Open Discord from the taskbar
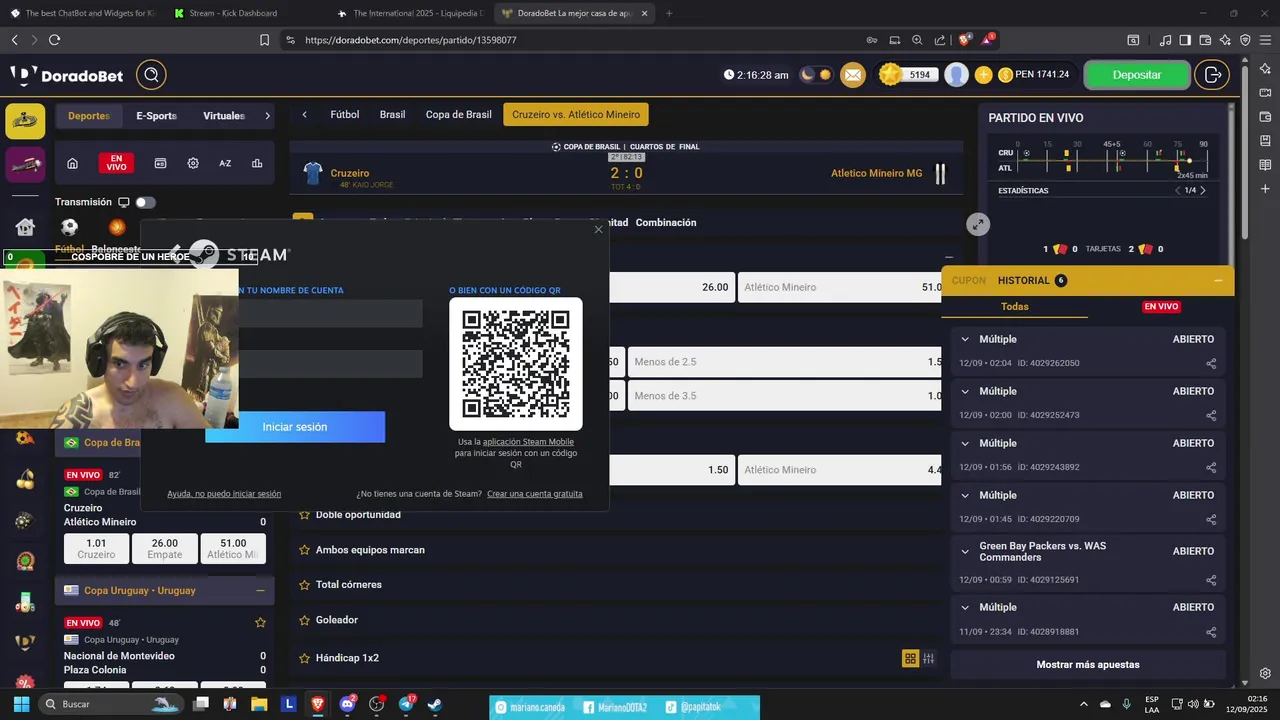The height and width of the screenshot is (720, 1280). (347, 704)
